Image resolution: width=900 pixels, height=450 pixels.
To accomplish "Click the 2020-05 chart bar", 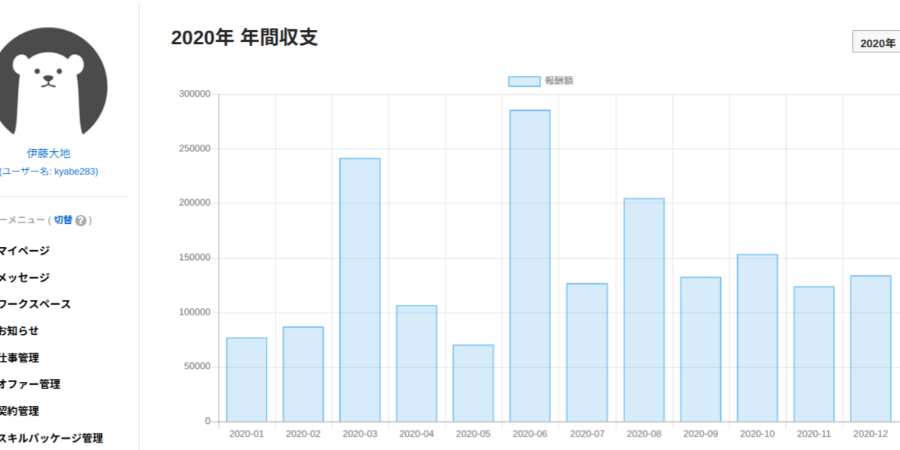I will (x=473, y=383).
